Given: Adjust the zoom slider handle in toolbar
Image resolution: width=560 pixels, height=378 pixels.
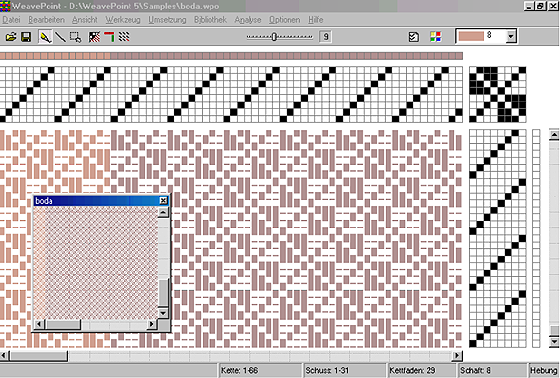Looking at the screenshot, I should tap(274, 36).
